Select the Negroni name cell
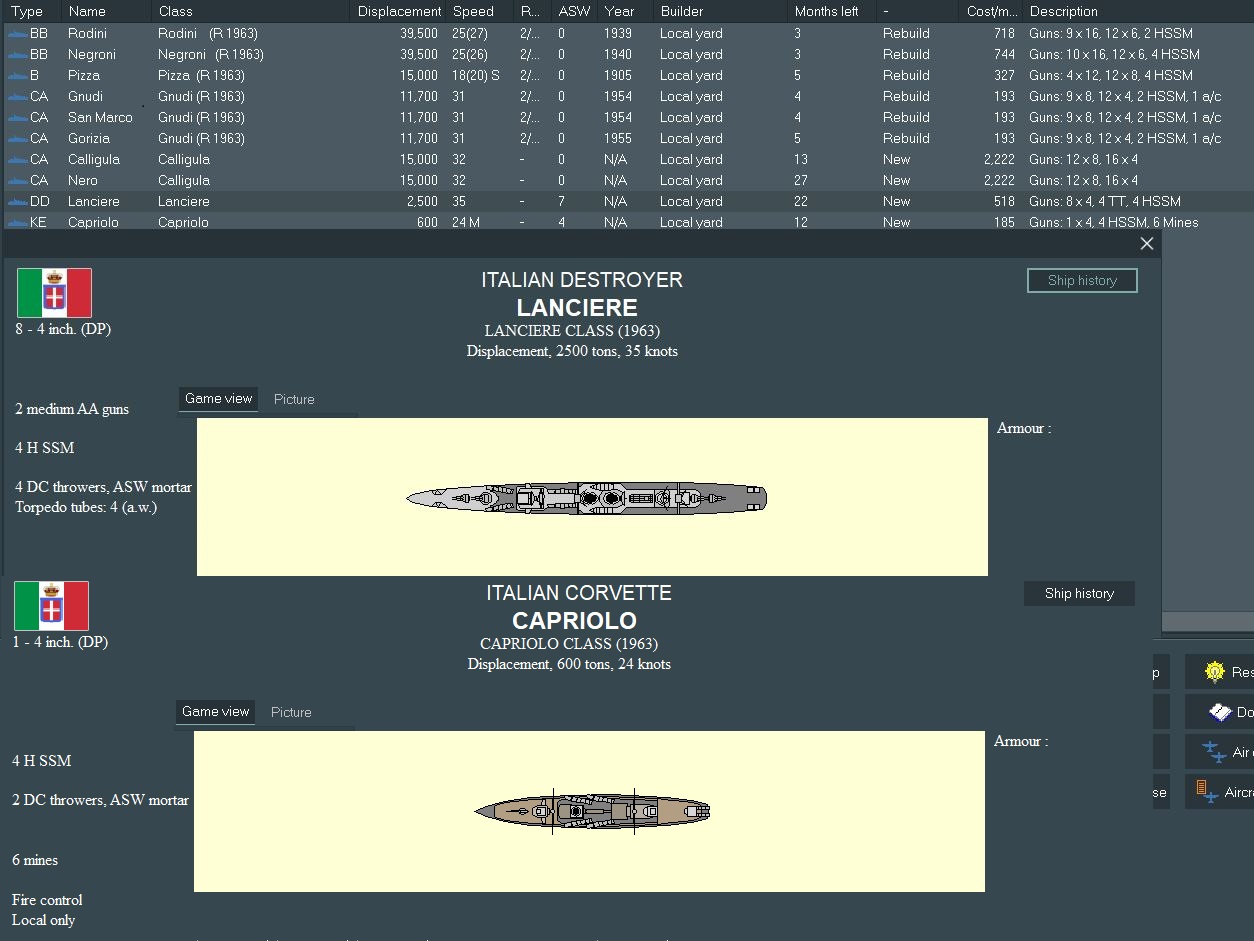1254x941 pixels. coord(92,54)
